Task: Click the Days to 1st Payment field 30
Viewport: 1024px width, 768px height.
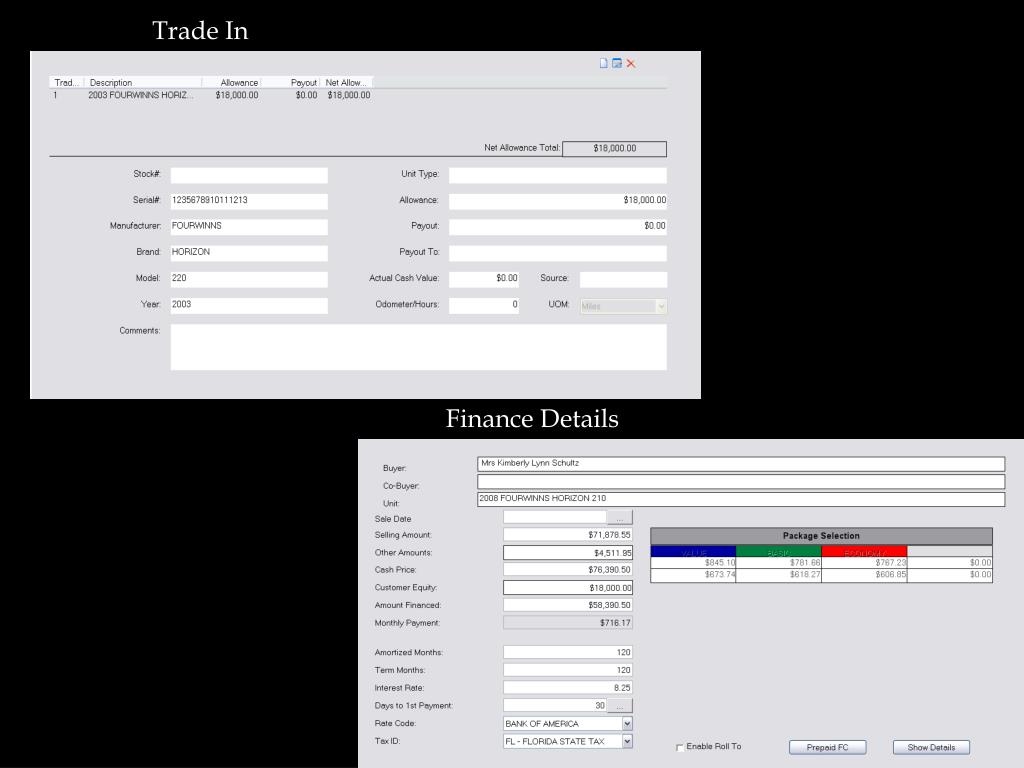Action: click(x=555, y=705)
